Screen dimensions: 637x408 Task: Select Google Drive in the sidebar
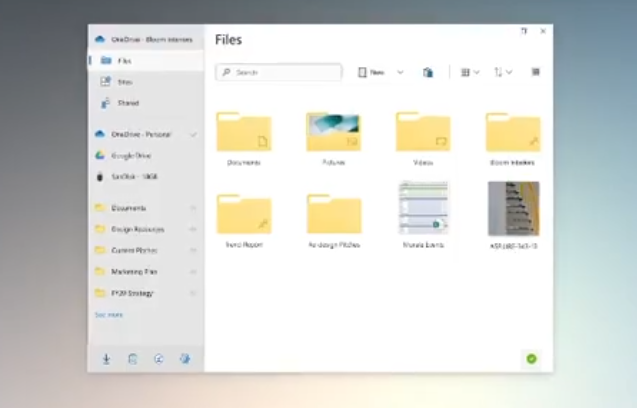coord(131,156)
